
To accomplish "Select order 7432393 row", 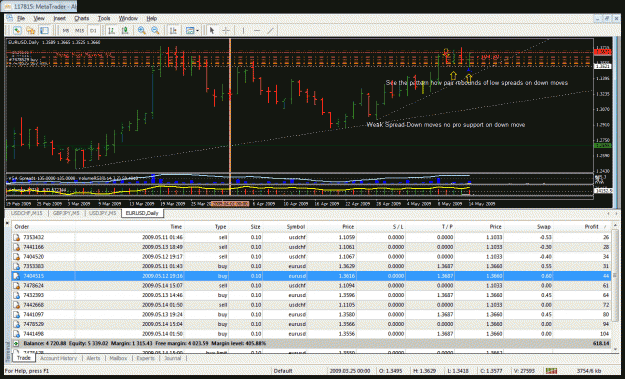I will click(x=311, y=295).
